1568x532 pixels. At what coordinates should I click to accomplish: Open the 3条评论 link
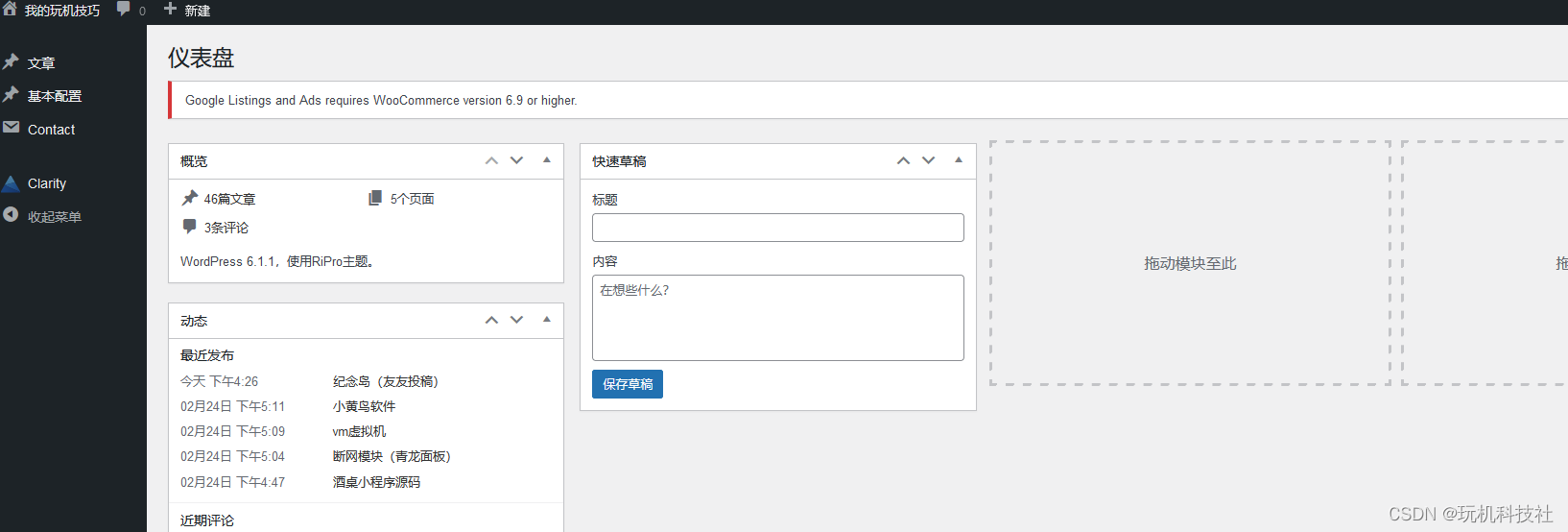[x=226, y=228]
